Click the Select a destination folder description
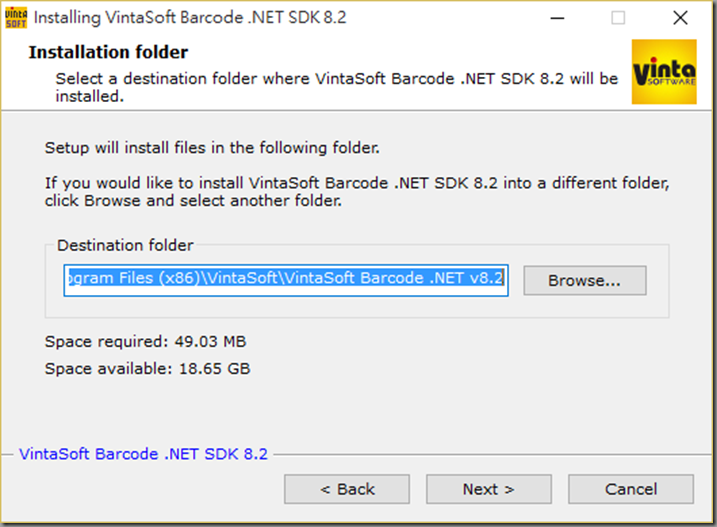The width and height of the screenshot is (717, 527). pos(337,87)
